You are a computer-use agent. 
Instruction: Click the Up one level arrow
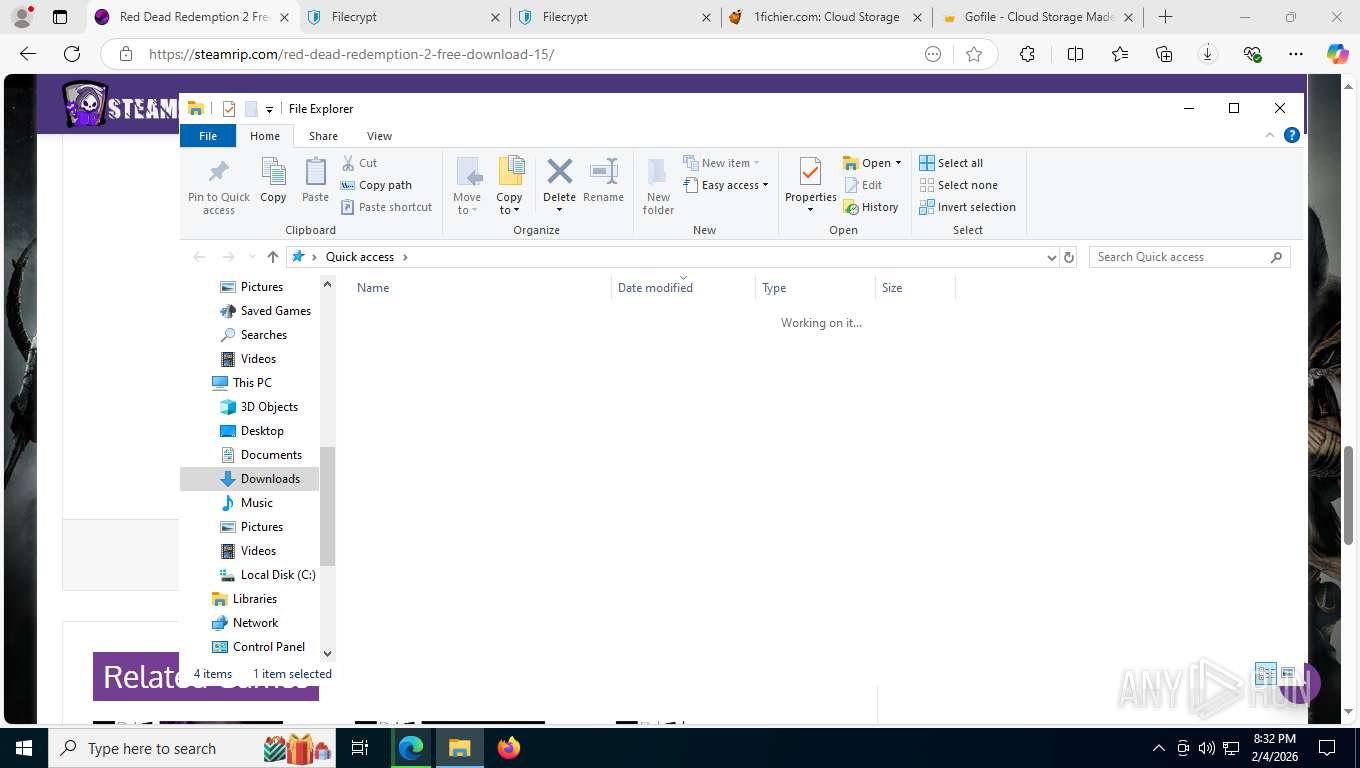pos(273,257)
